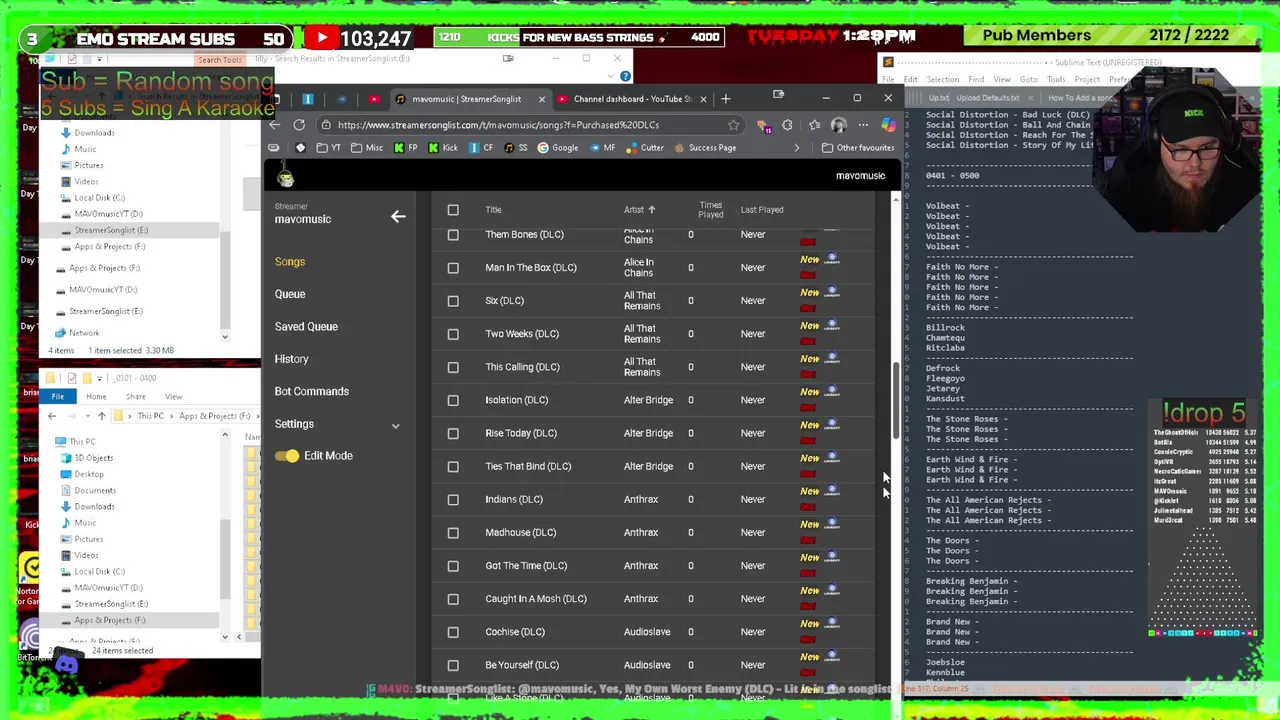This screenshot has width=1280, height=720.
Task: Open the YT bookmarks folder
Action: 329,148
